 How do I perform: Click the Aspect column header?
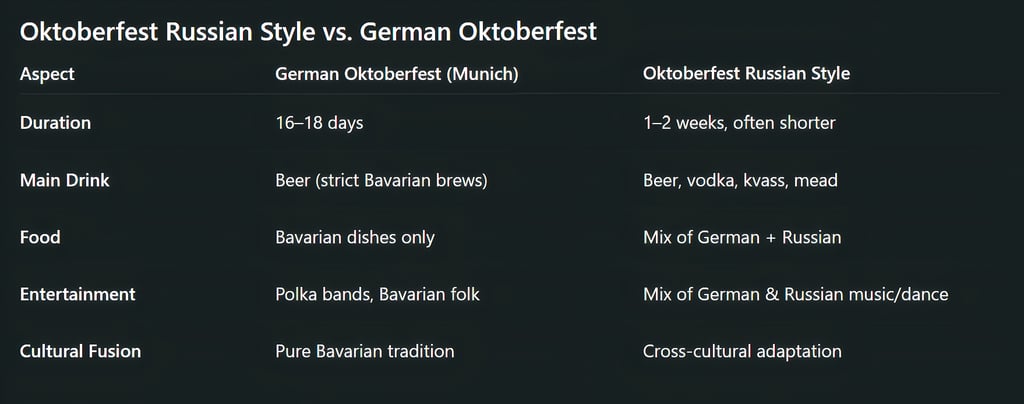47,74
